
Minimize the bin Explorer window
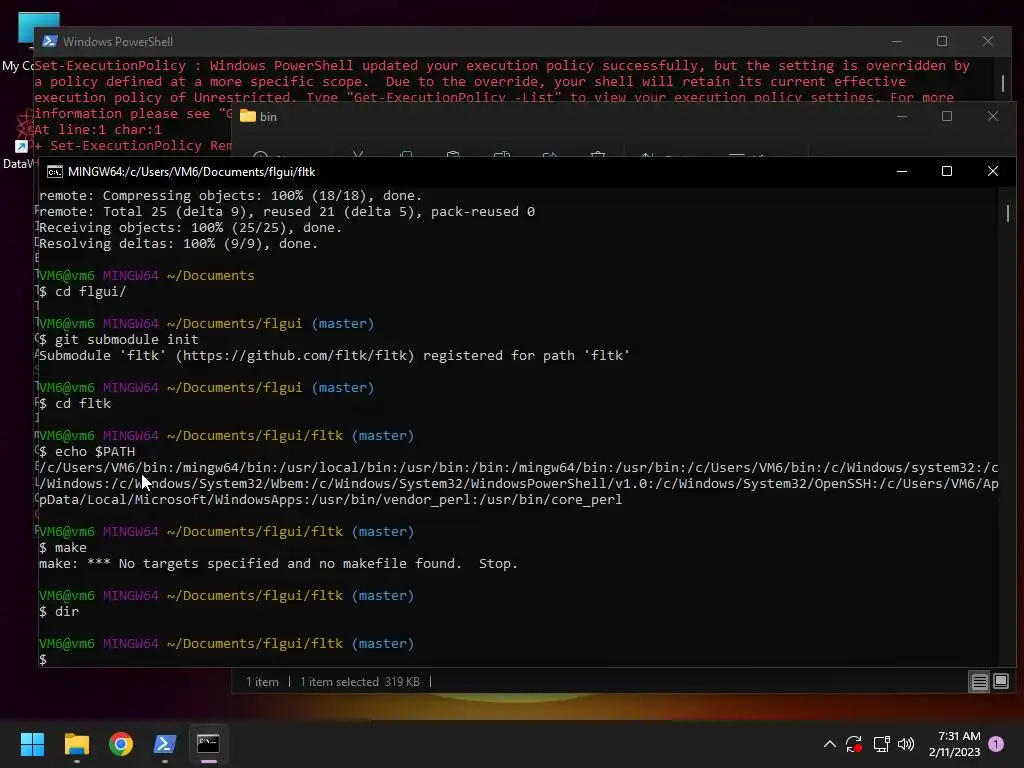pyautogui.click(x=902, y=116)
